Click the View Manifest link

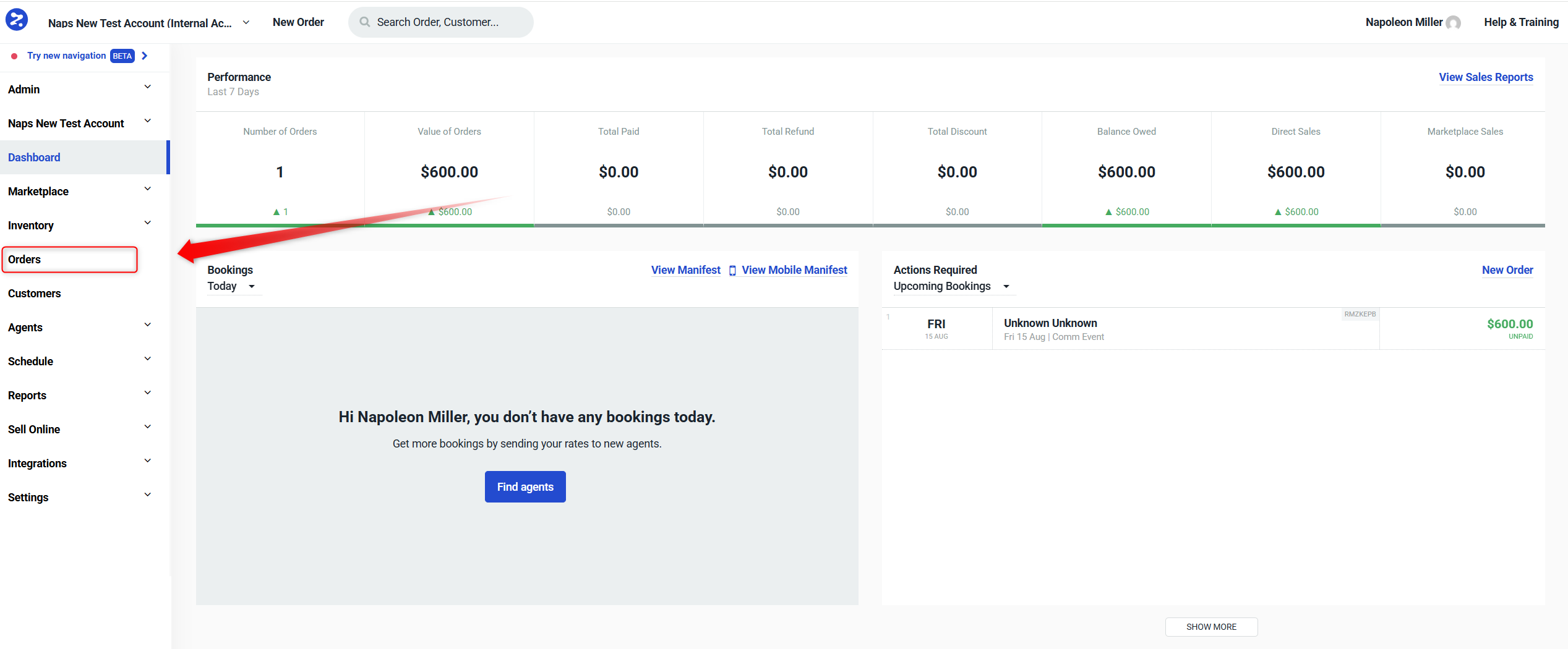click(685, 270)
